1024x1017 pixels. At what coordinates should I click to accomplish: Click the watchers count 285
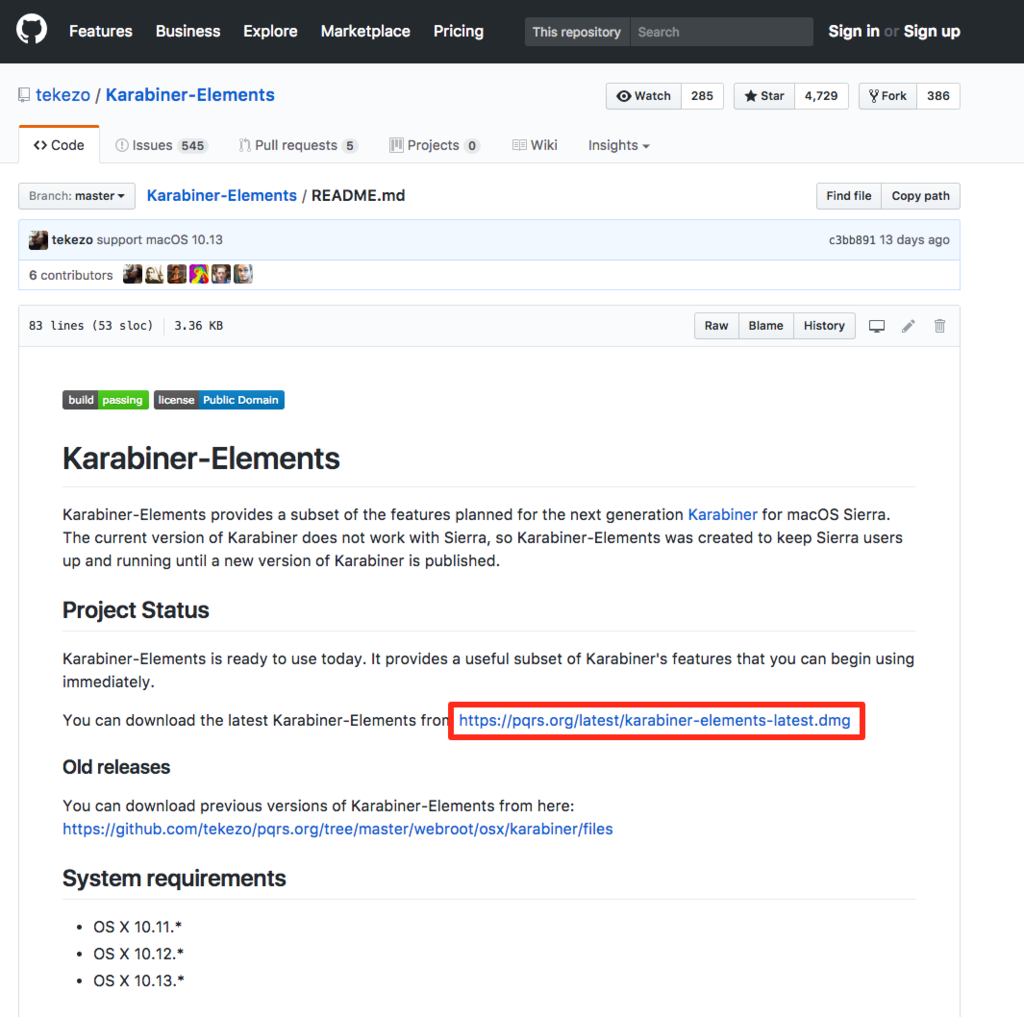coord(702,96)
